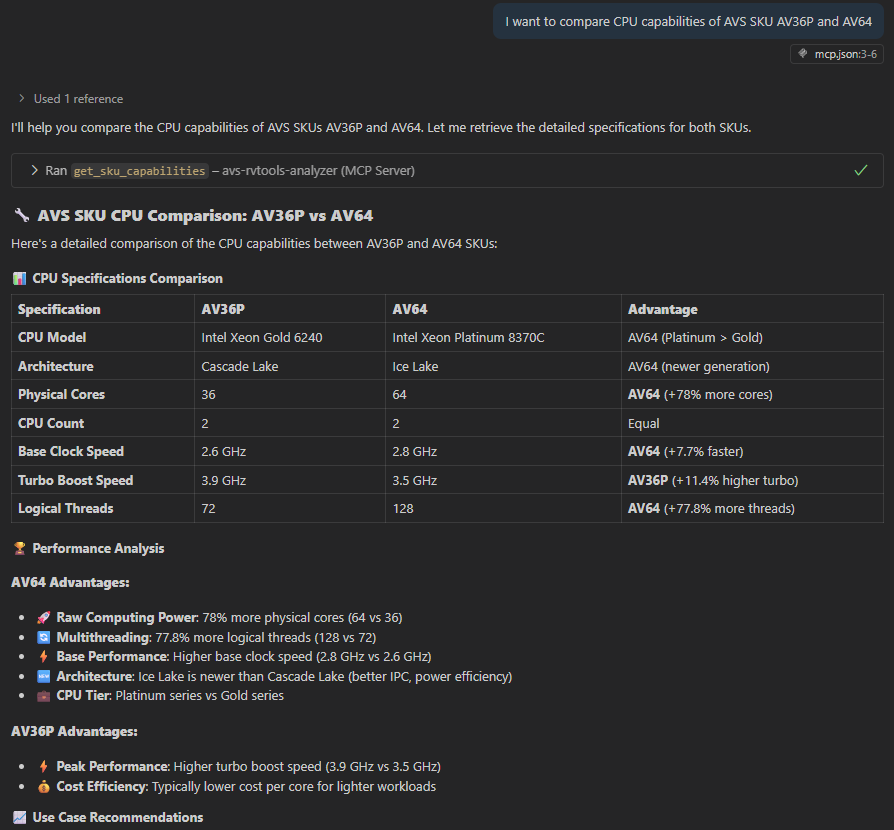Click the trophy icon beside Performance Analysis

pos(19,548)
